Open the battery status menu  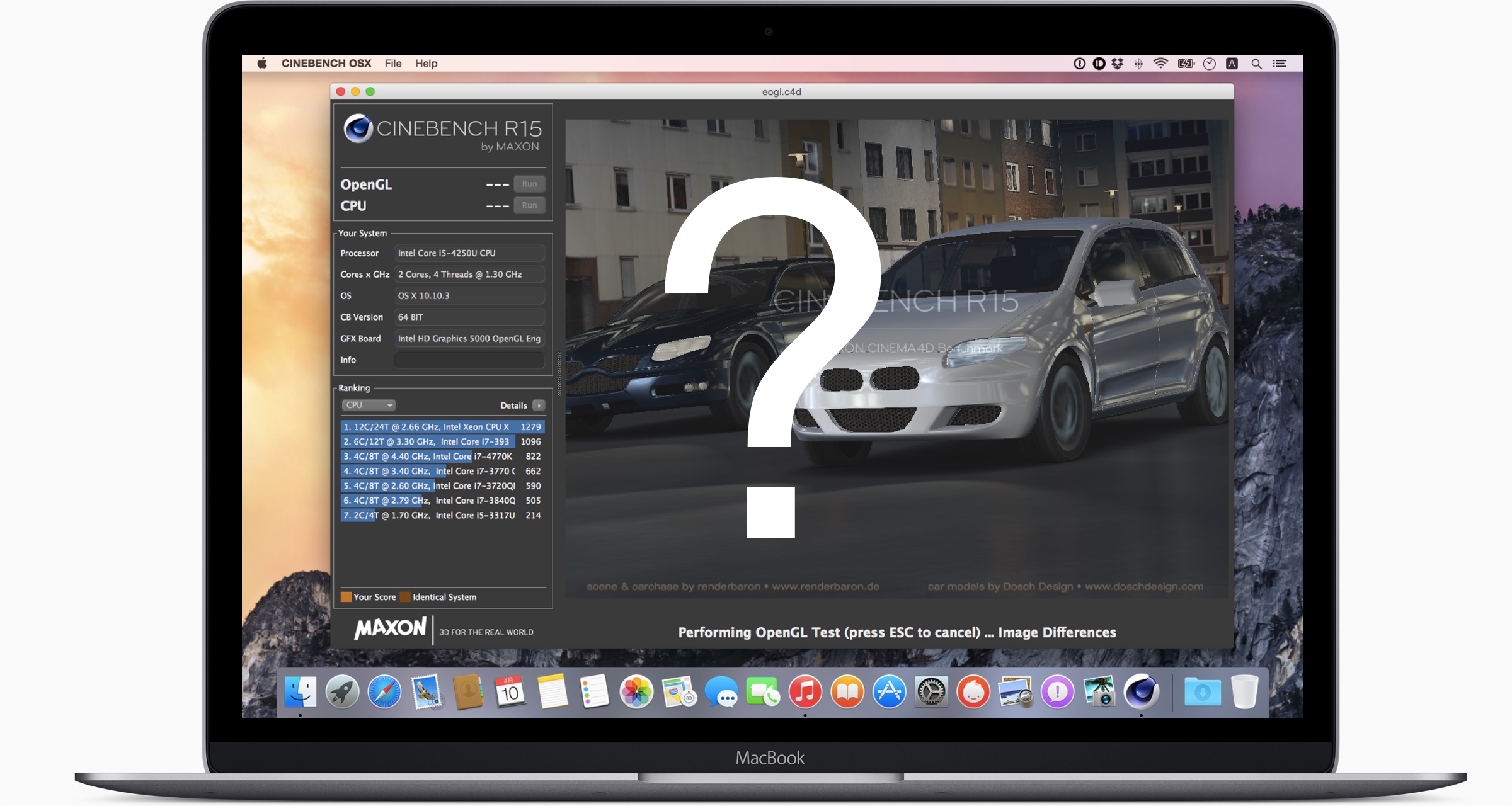1186,64
